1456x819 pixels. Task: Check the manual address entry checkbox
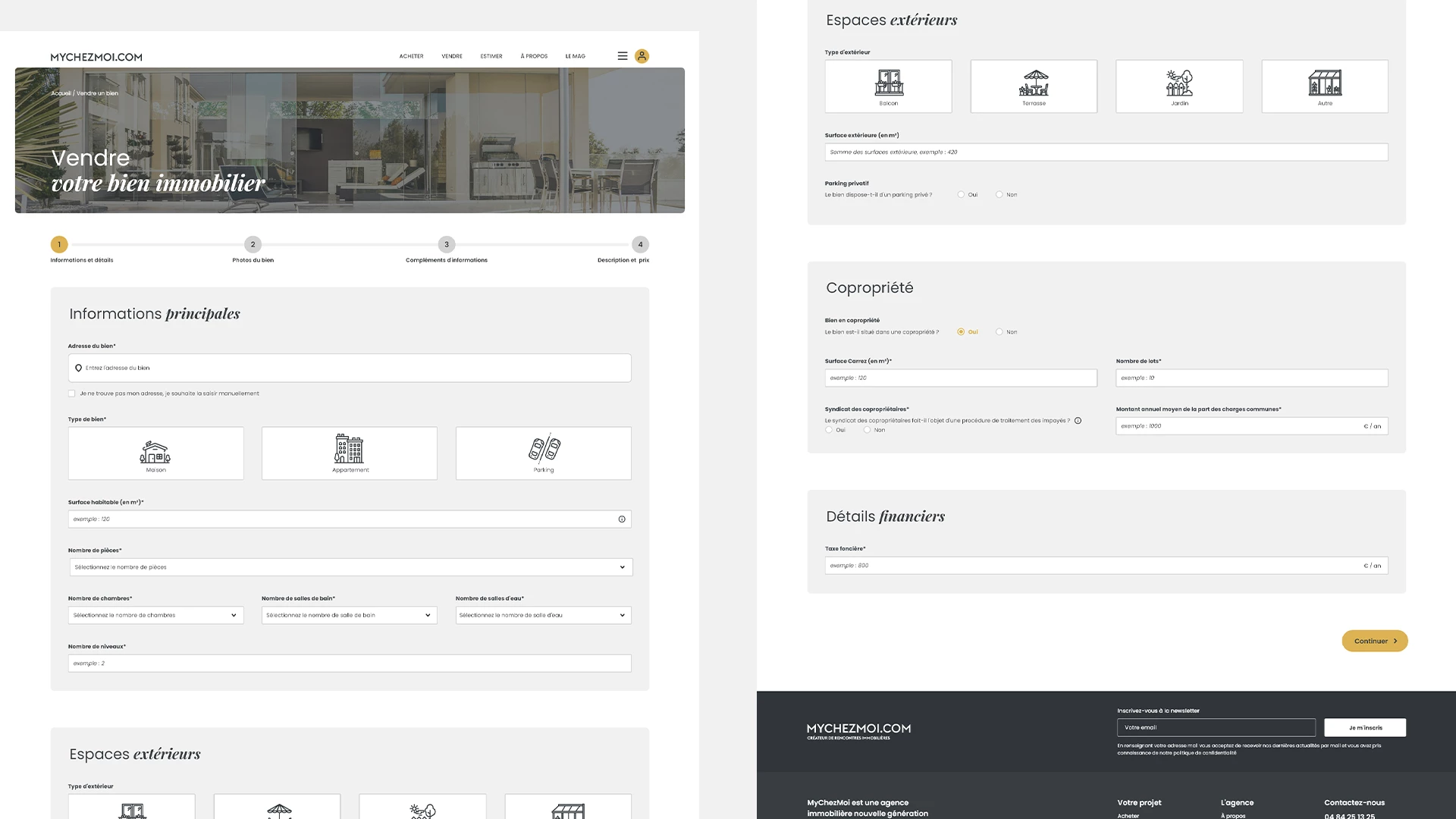point(72,394)
